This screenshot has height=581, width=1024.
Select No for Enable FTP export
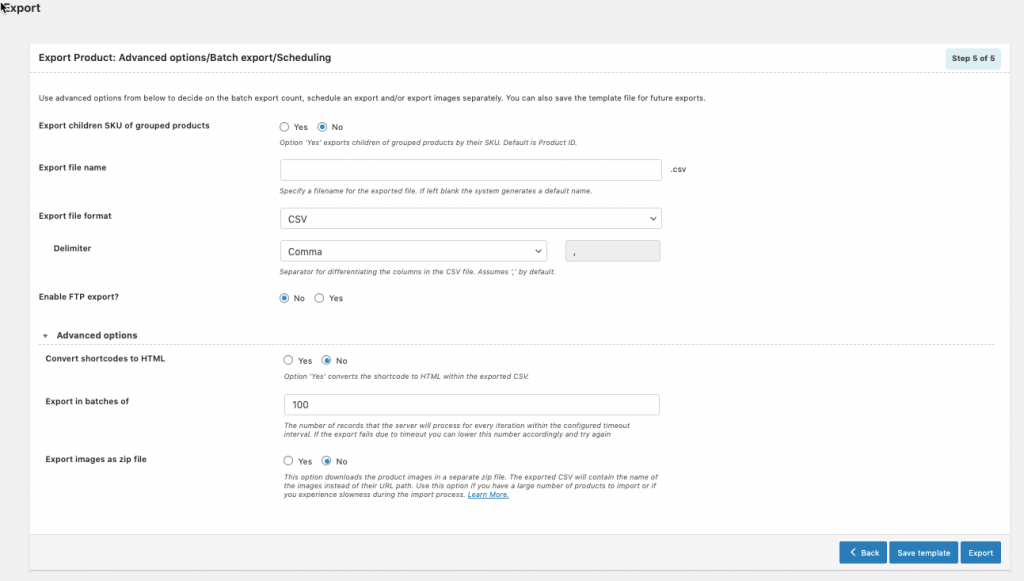(284, 297)
